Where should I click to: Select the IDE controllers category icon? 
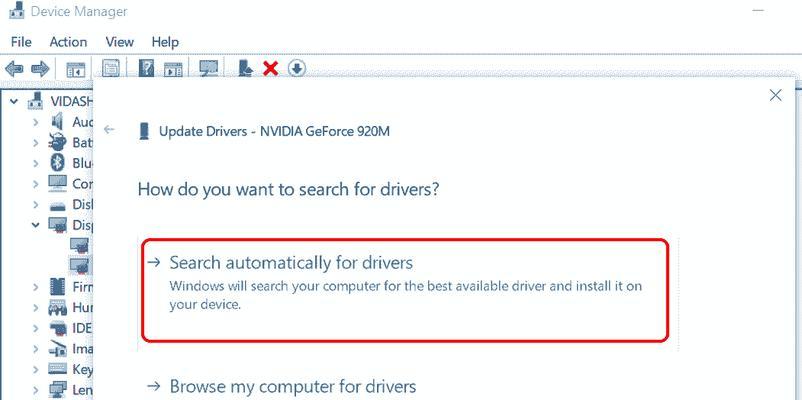[x=57, y=328]
